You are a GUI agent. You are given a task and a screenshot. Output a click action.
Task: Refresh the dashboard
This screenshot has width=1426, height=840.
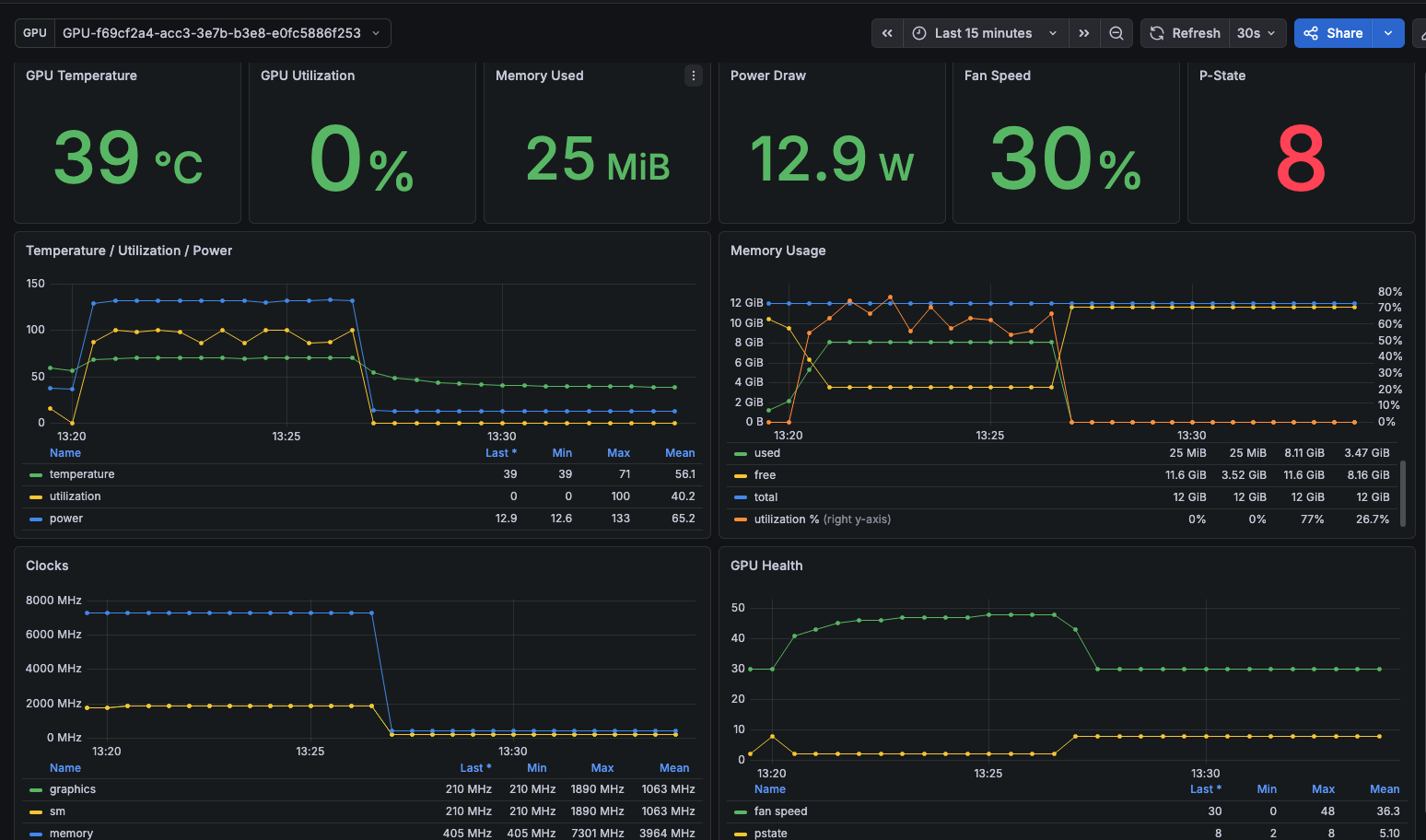click(1186, 33)
